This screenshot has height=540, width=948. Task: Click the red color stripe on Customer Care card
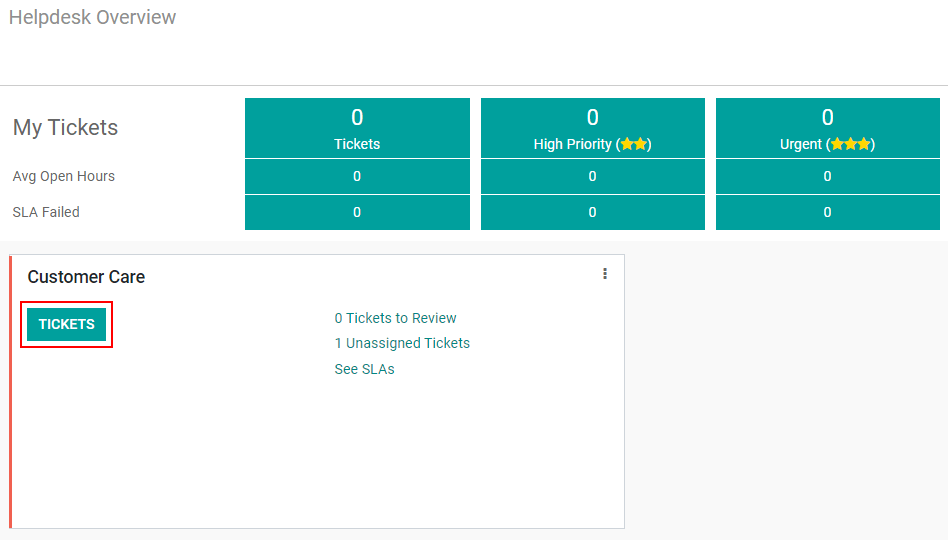tap(11, 392)
